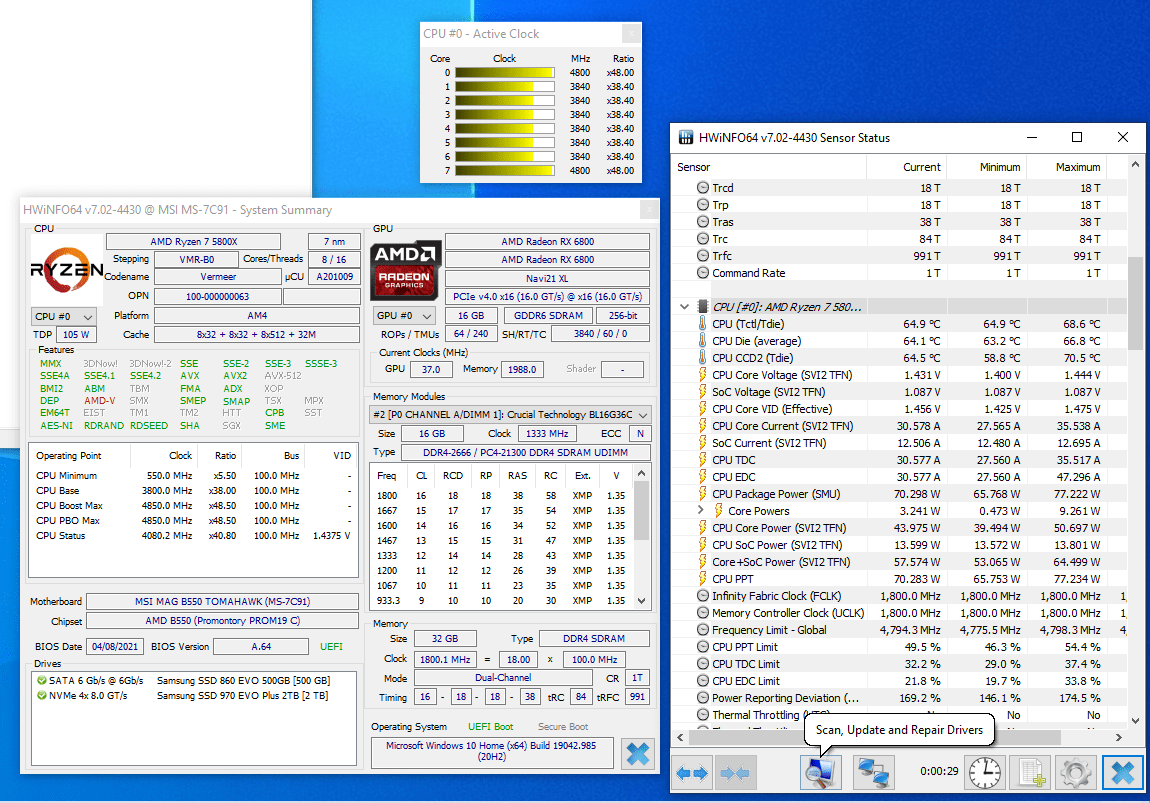The height and width of the screenshot is (803, 1150).
Task: Click the 1800 XMP memory frequency row
Action: pos(502,496)
